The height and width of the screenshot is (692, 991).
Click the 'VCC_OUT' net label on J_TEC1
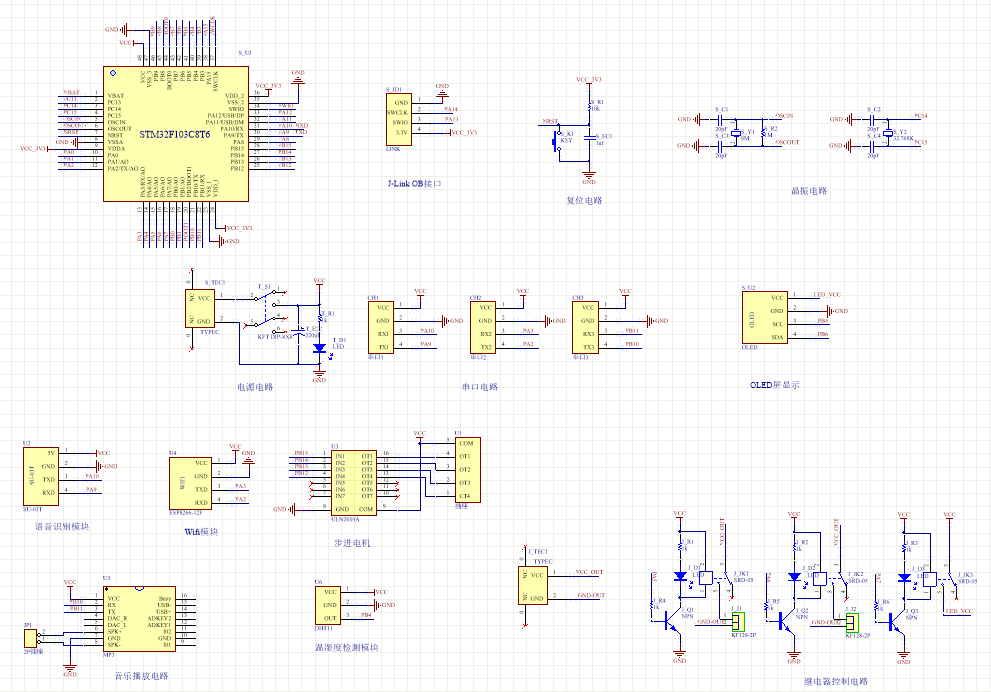pos(589,572)
